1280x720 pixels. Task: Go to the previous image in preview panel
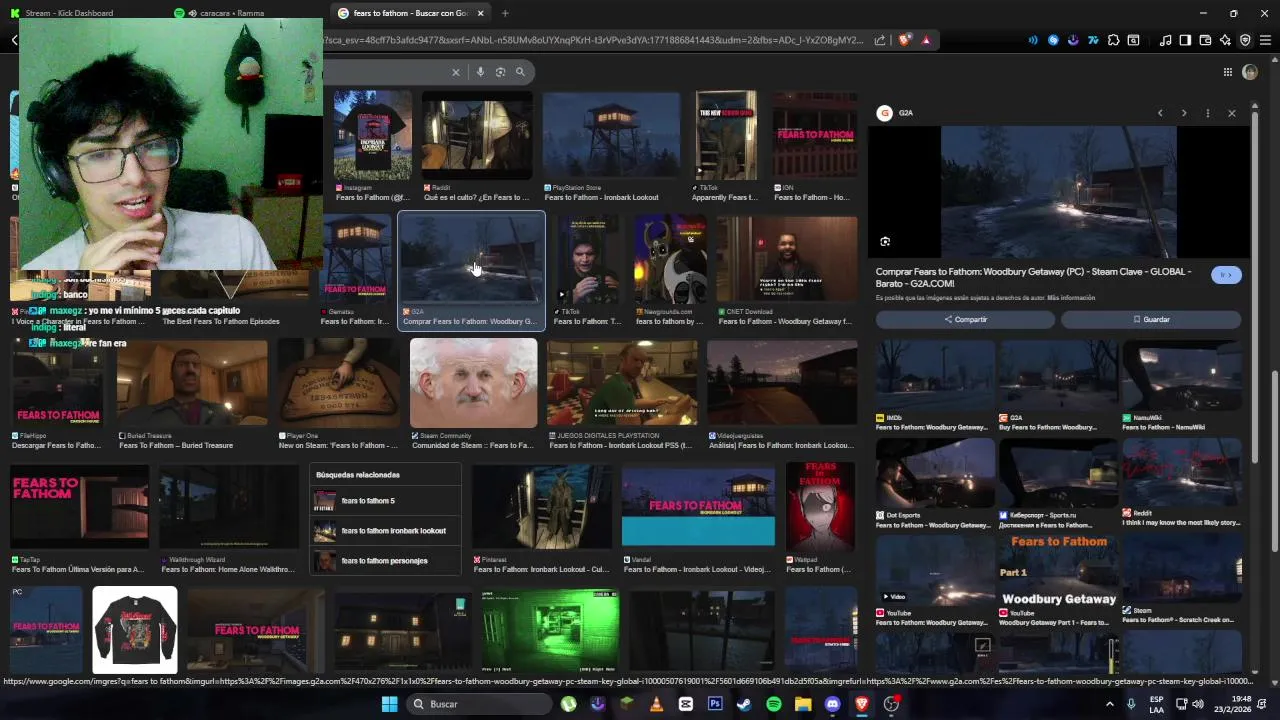[x=1160, y=113]
